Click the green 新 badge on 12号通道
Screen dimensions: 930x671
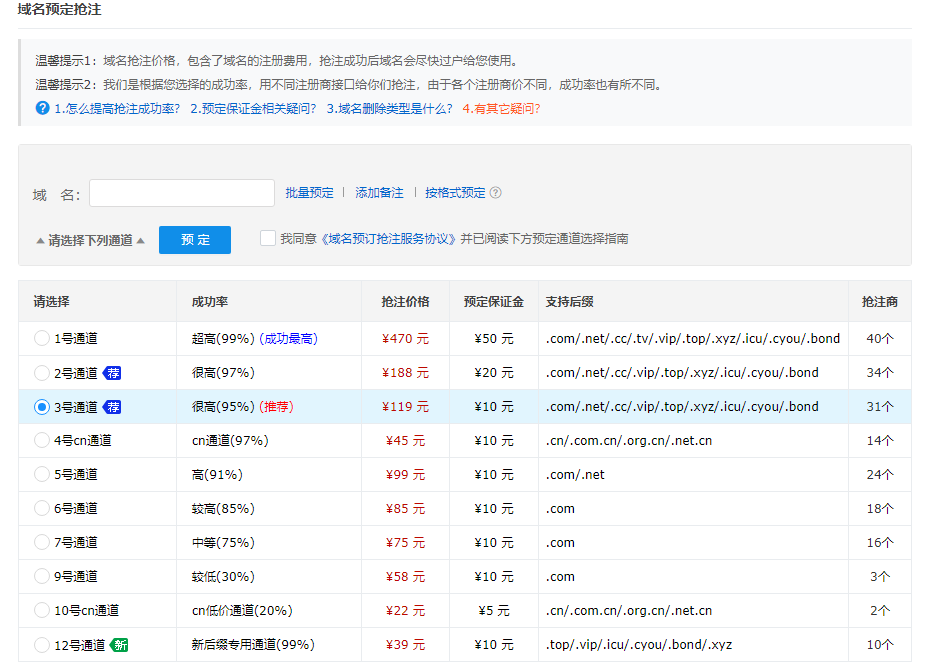pyautogui.click(x=119, y=644)
